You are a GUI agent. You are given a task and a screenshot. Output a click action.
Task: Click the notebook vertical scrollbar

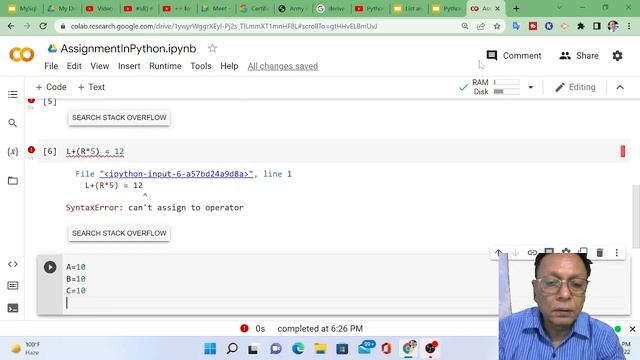636,216
